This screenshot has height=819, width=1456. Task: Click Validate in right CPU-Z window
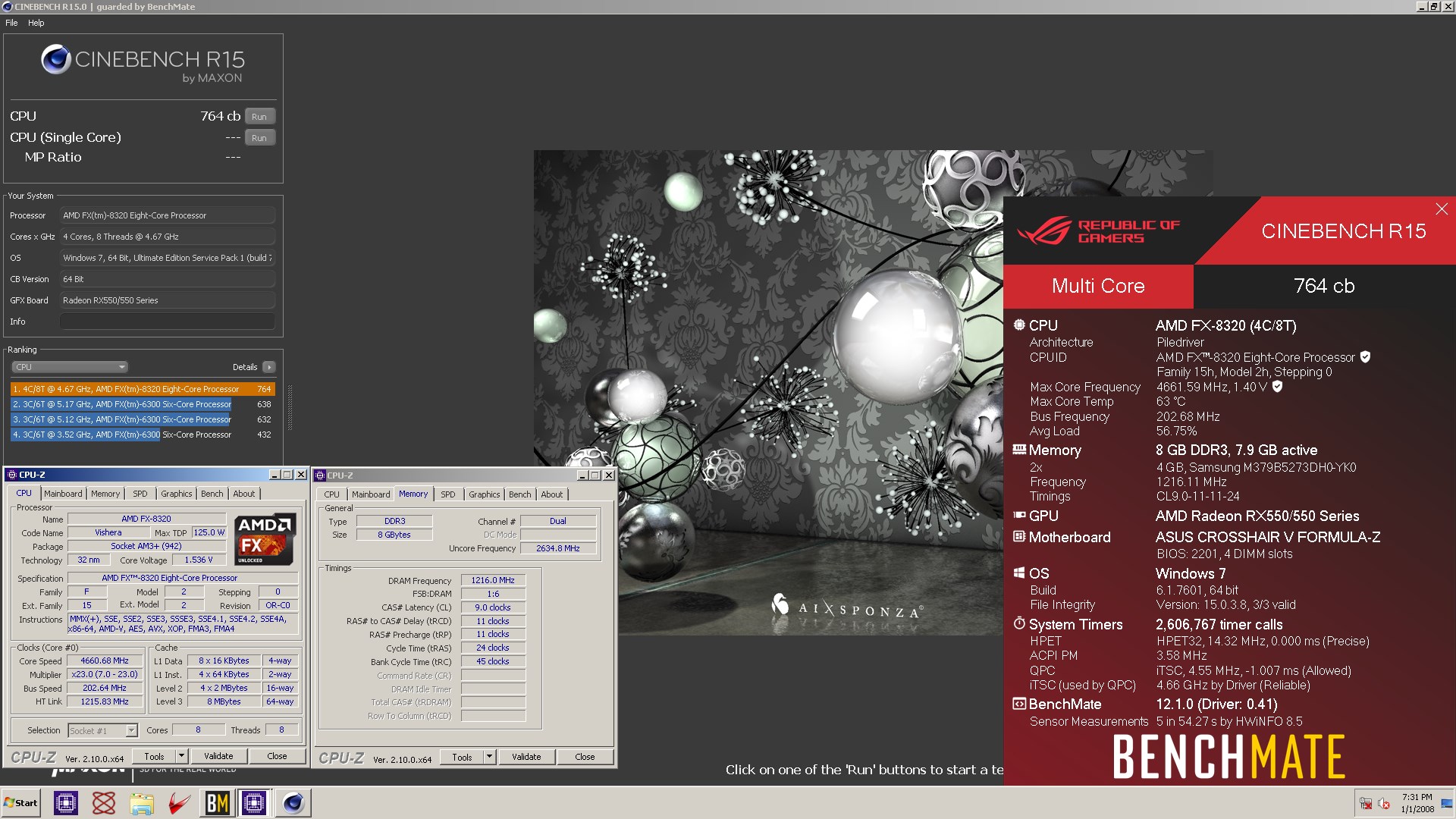click(526, 757)
